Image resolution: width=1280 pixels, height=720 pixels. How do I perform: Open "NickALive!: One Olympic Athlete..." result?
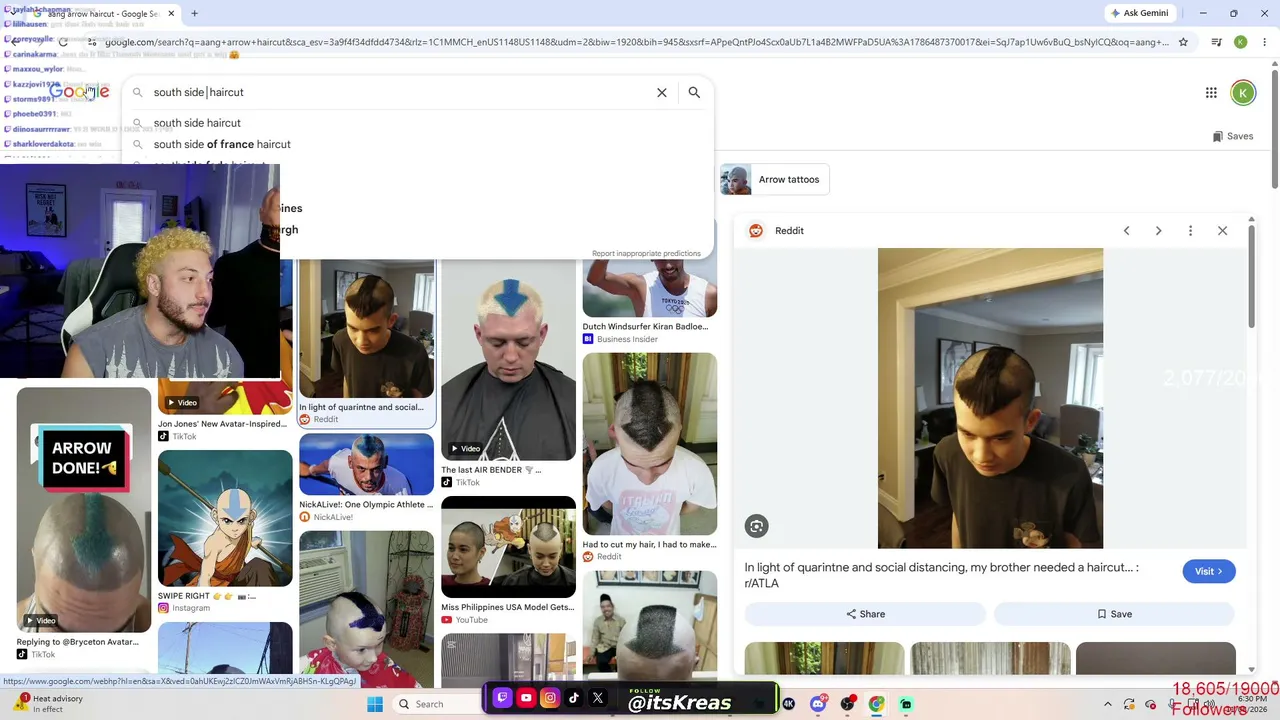(366, 505)
